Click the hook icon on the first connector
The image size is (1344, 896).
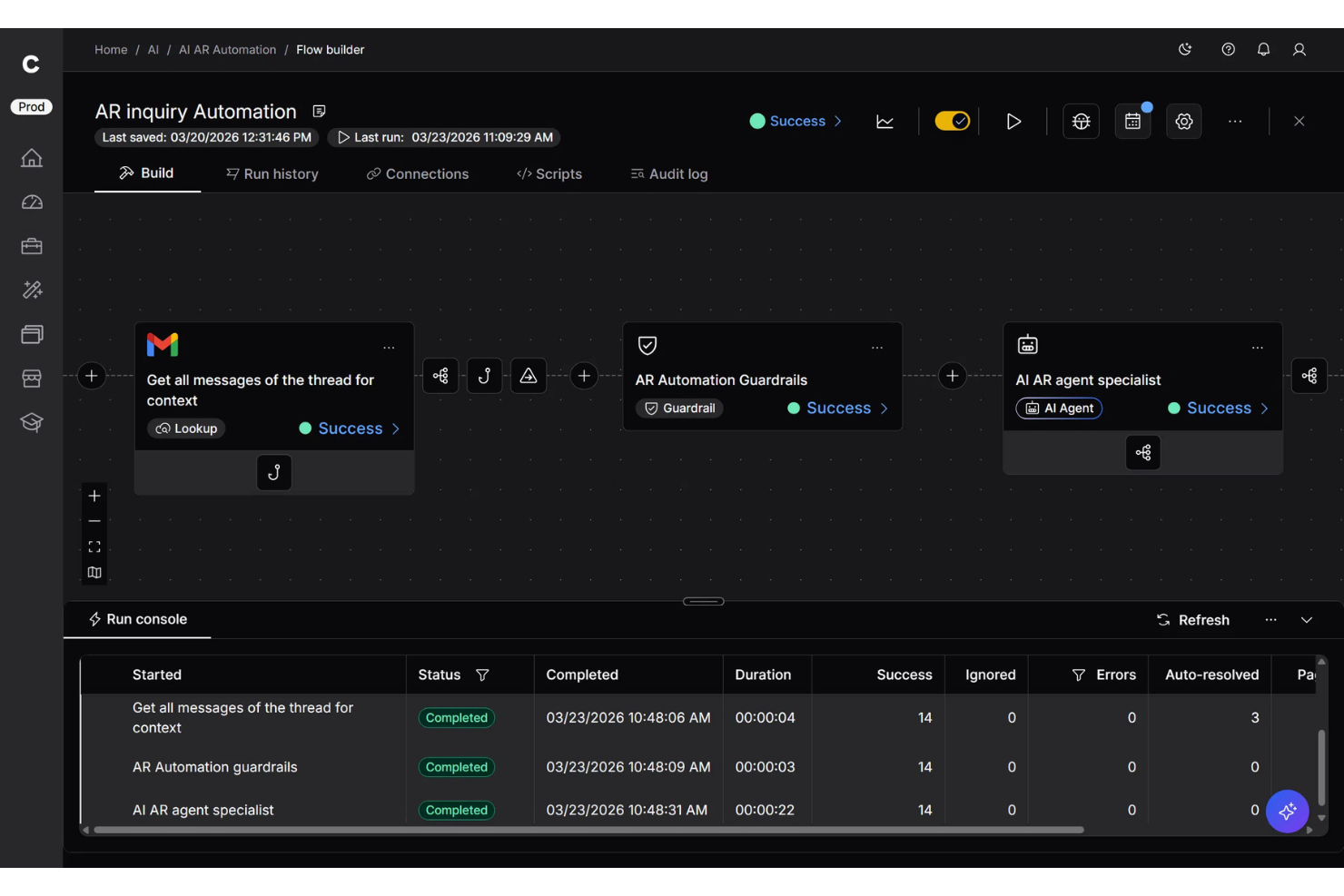point(484,375)
